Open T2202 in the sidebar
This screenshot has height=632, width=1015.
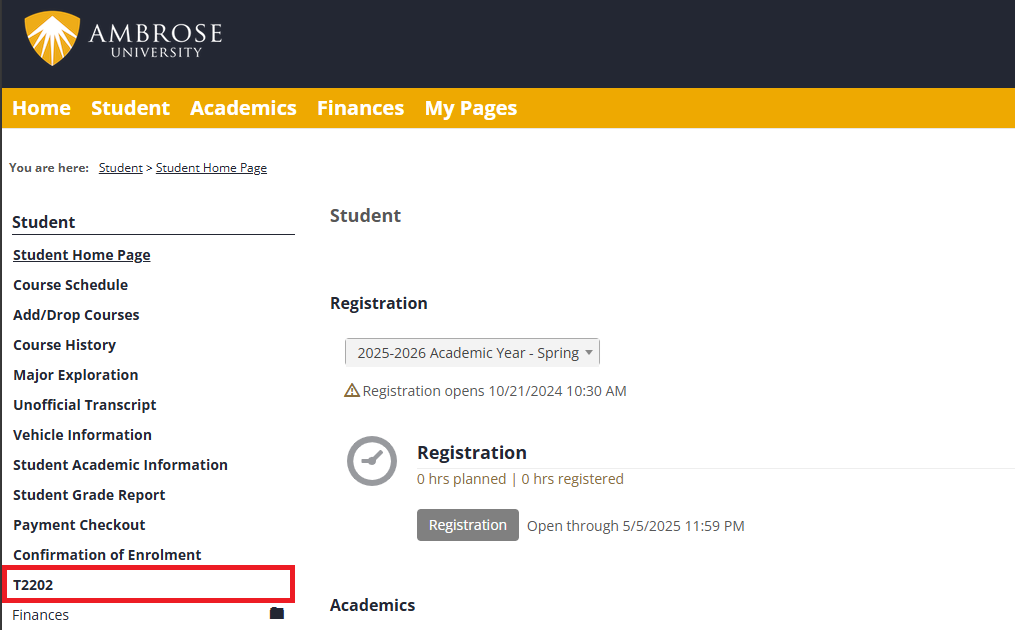(33, 585)
